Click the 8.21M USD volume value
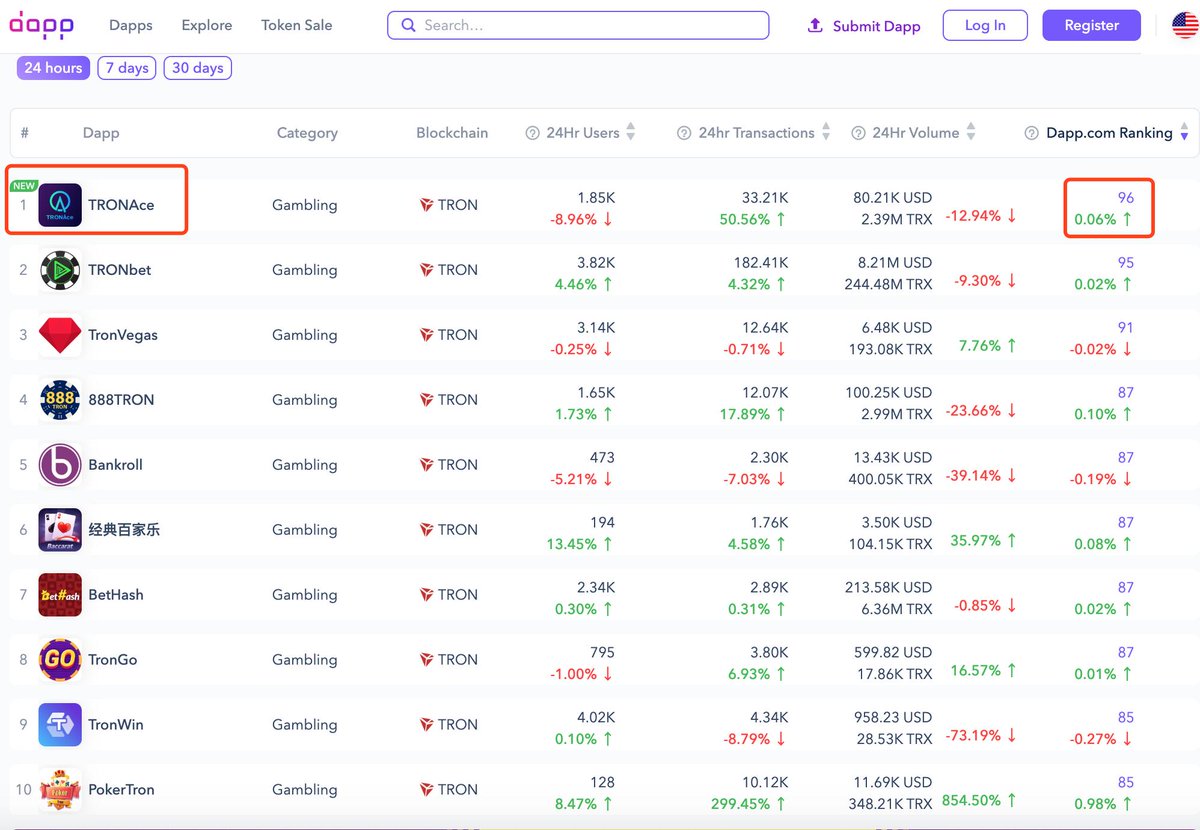This screenshot has height=830, width=1200. point(896,263)
